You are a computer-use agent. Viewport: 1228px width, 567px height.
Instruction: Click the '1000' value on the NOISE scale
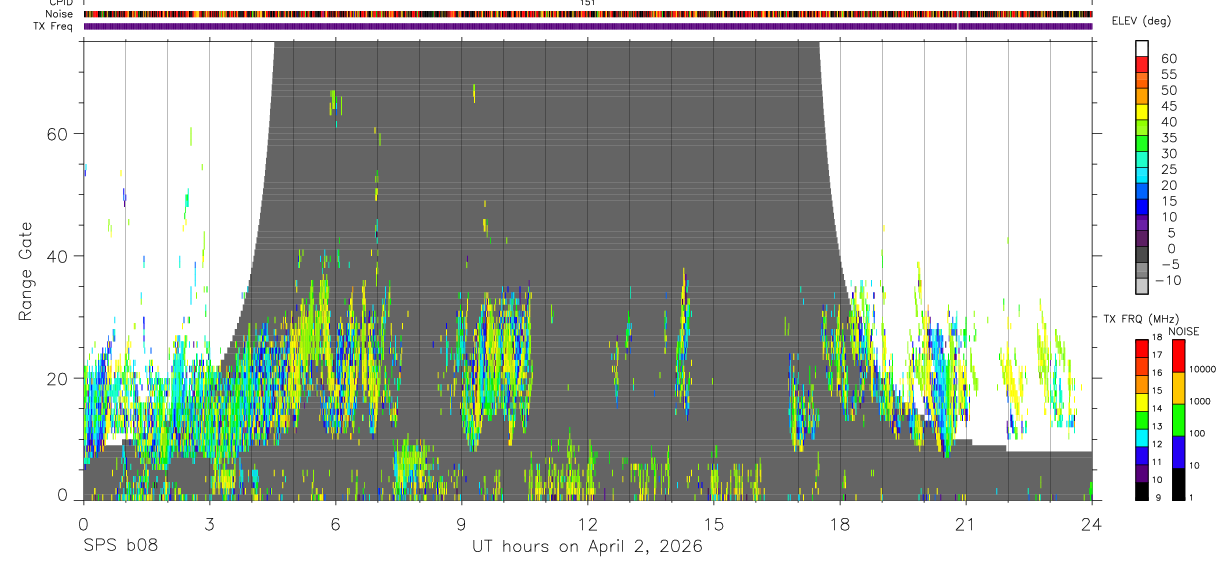point(1198,402)
